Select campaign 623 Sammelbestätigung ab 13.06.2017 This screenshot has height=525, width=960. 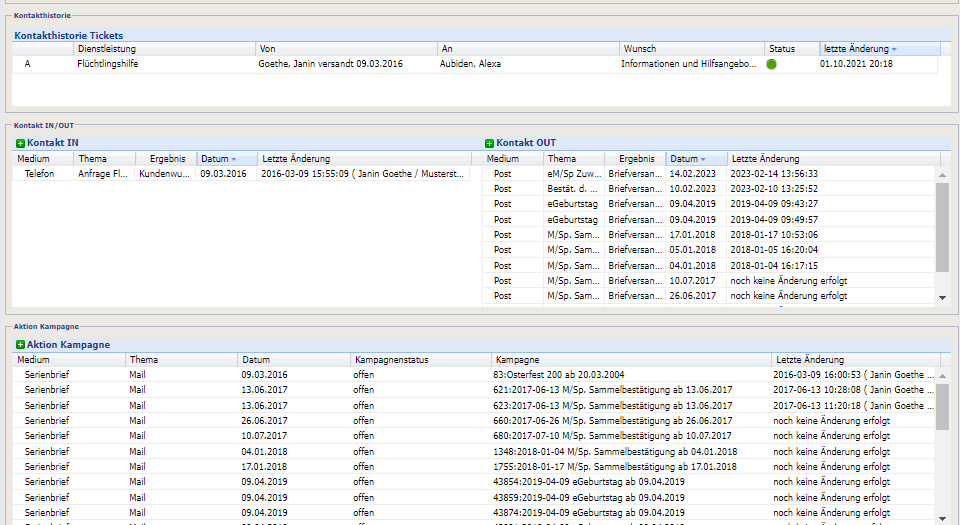(612, 406)
